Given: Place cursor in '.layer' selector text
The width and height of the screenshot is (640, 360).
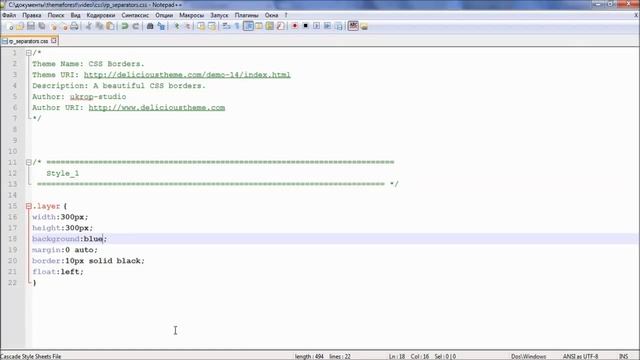Looking at the screenshot, I should click(47, 206).
